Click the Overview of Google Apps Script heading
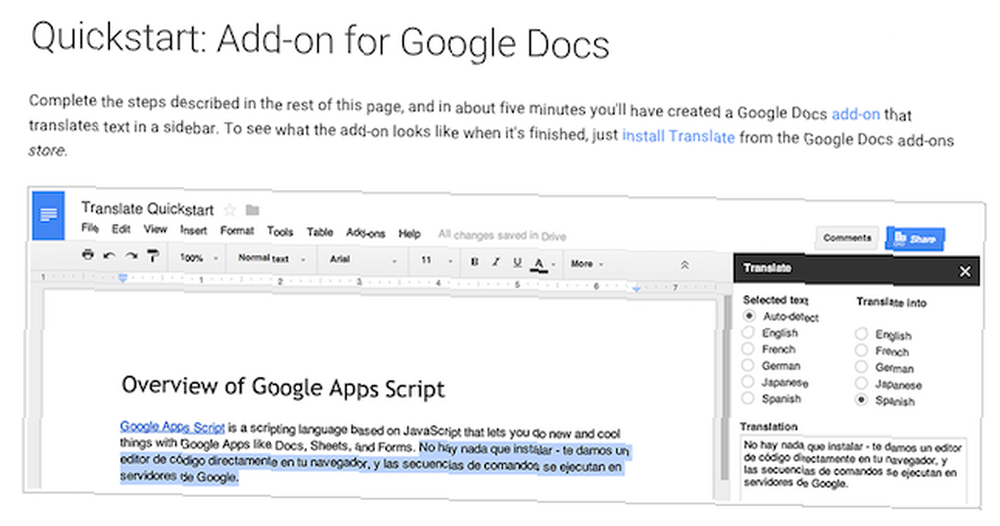The image size is (1000, 526). (x=283, y=387)
